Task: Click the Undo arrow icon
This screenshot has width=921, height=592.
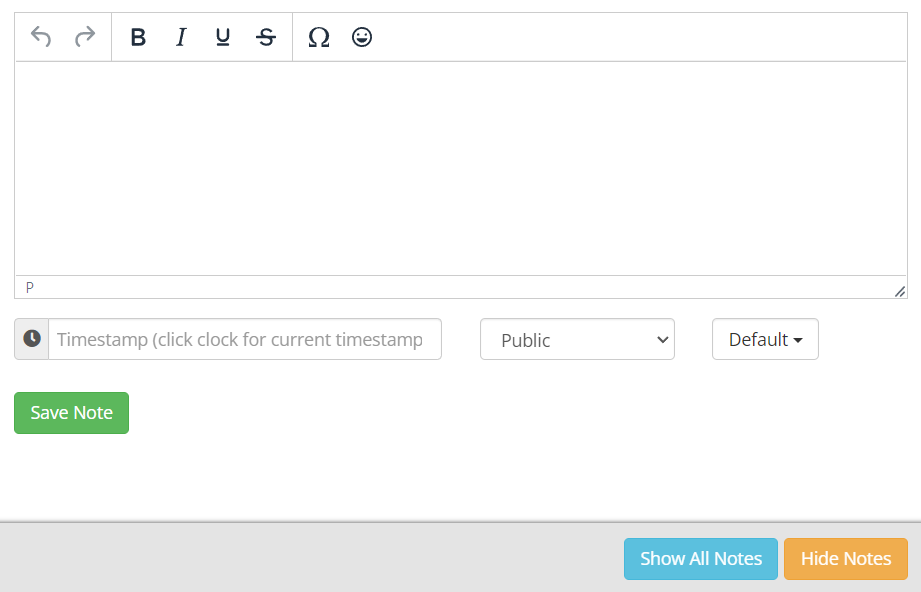Action: (41, 37)
